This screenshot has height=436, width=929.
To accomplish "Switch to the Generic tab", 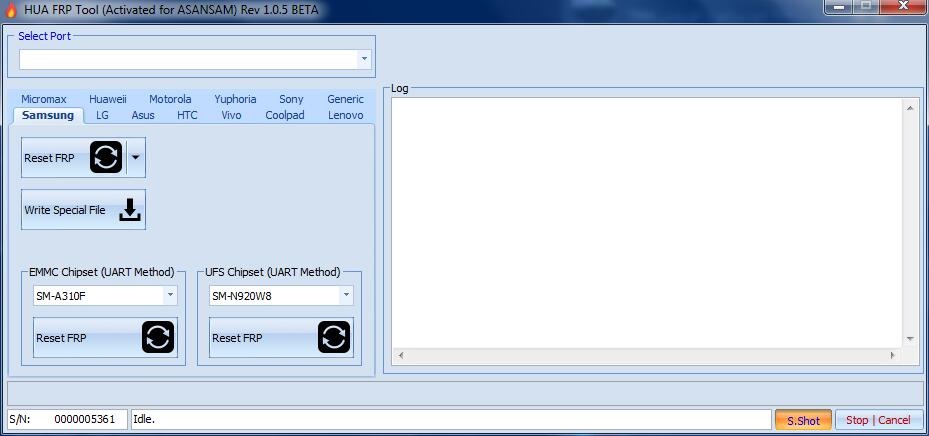I will click(345, 99).
